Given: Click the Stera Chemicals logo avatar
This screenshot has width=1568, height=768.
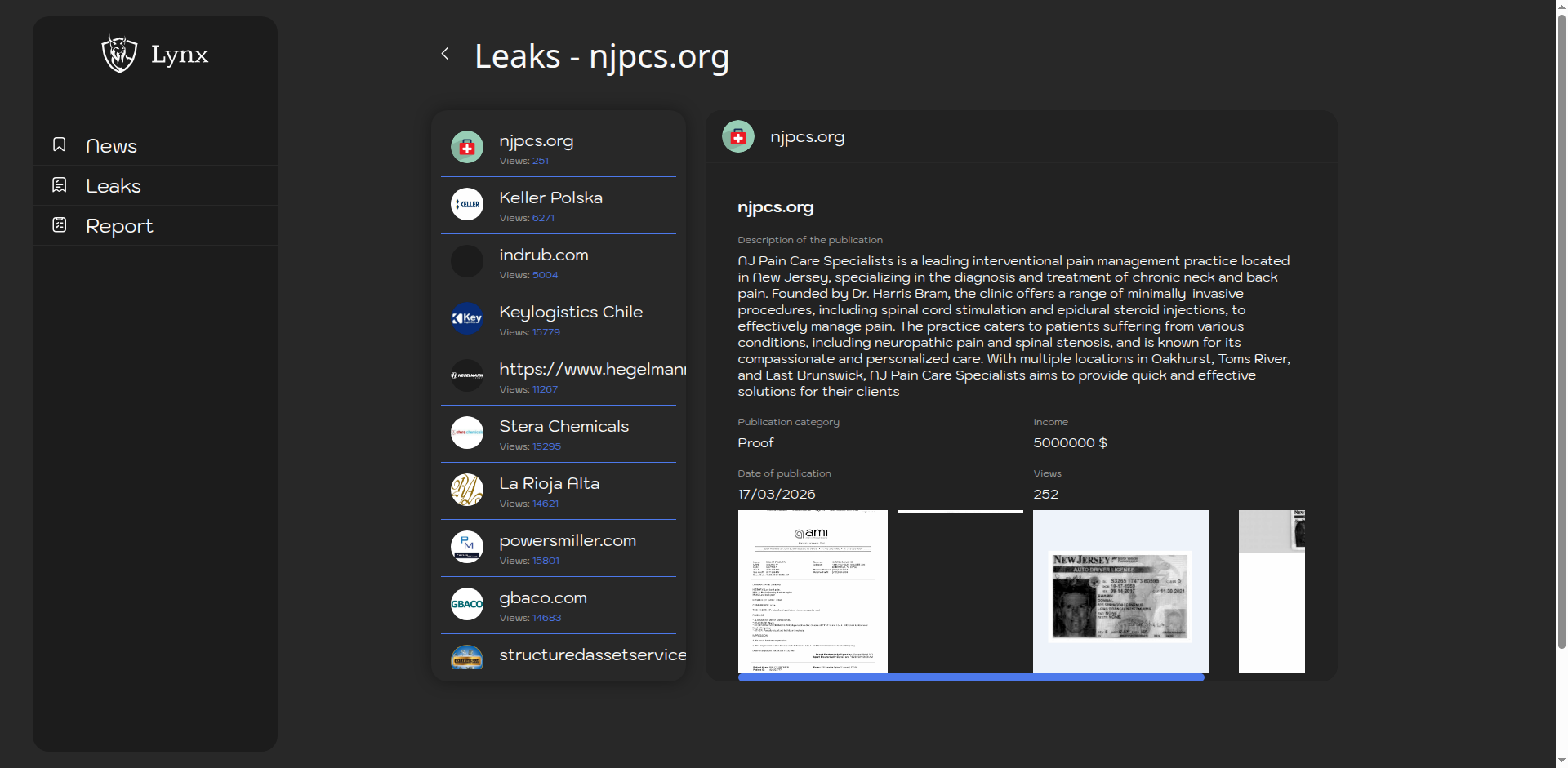Looking at the screenshot, I should click(467, 433).
